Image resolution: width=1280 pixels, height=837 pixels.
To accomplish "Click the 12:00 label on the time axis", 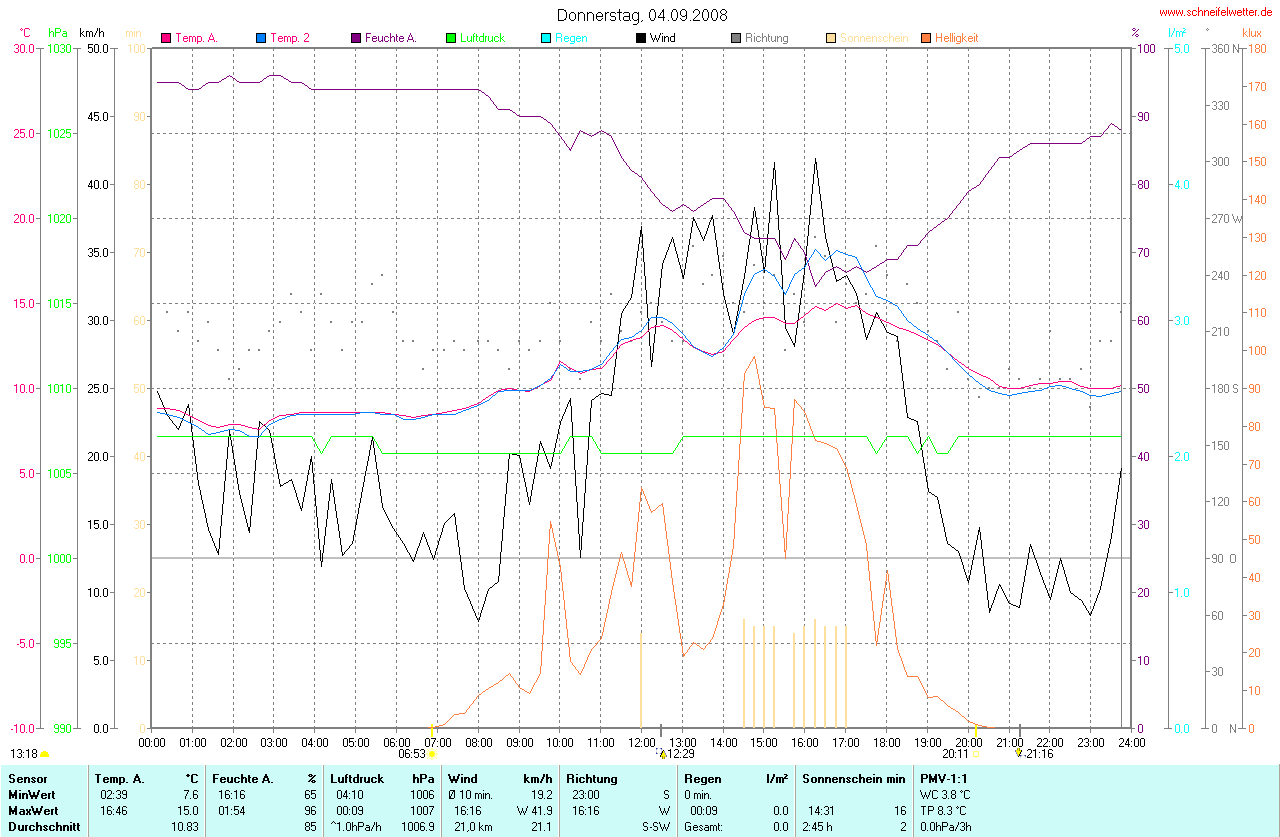I will coord(641,742).
